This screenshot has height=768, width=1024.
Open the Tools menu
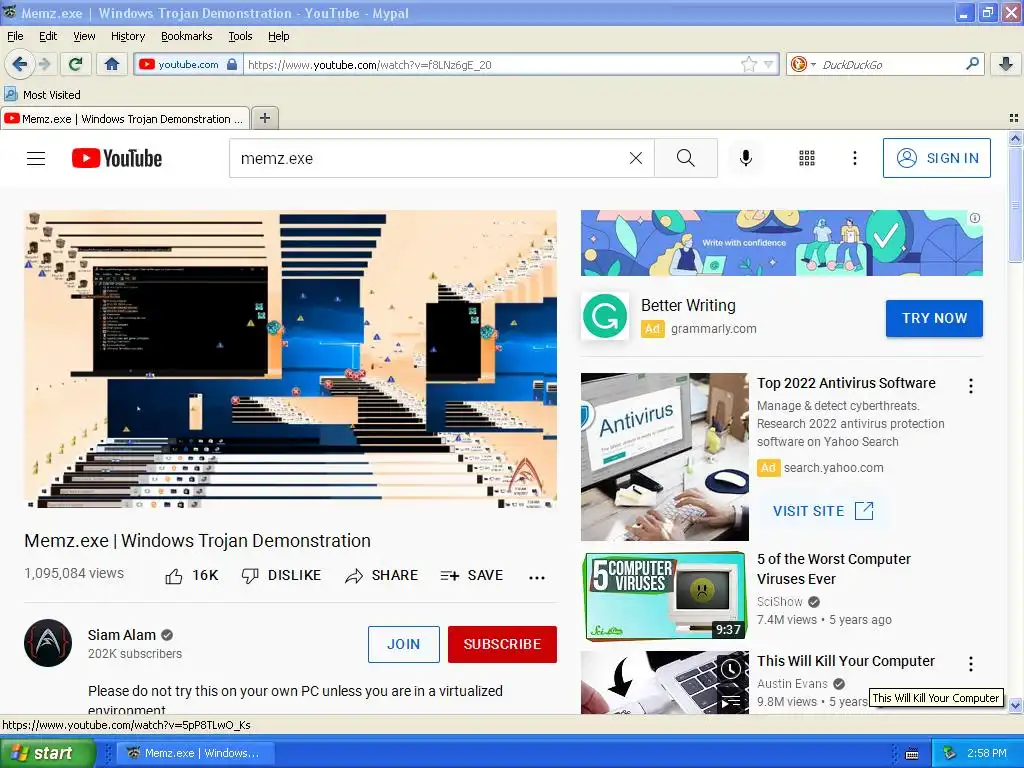pyautogui.click(x=240, y=36)
